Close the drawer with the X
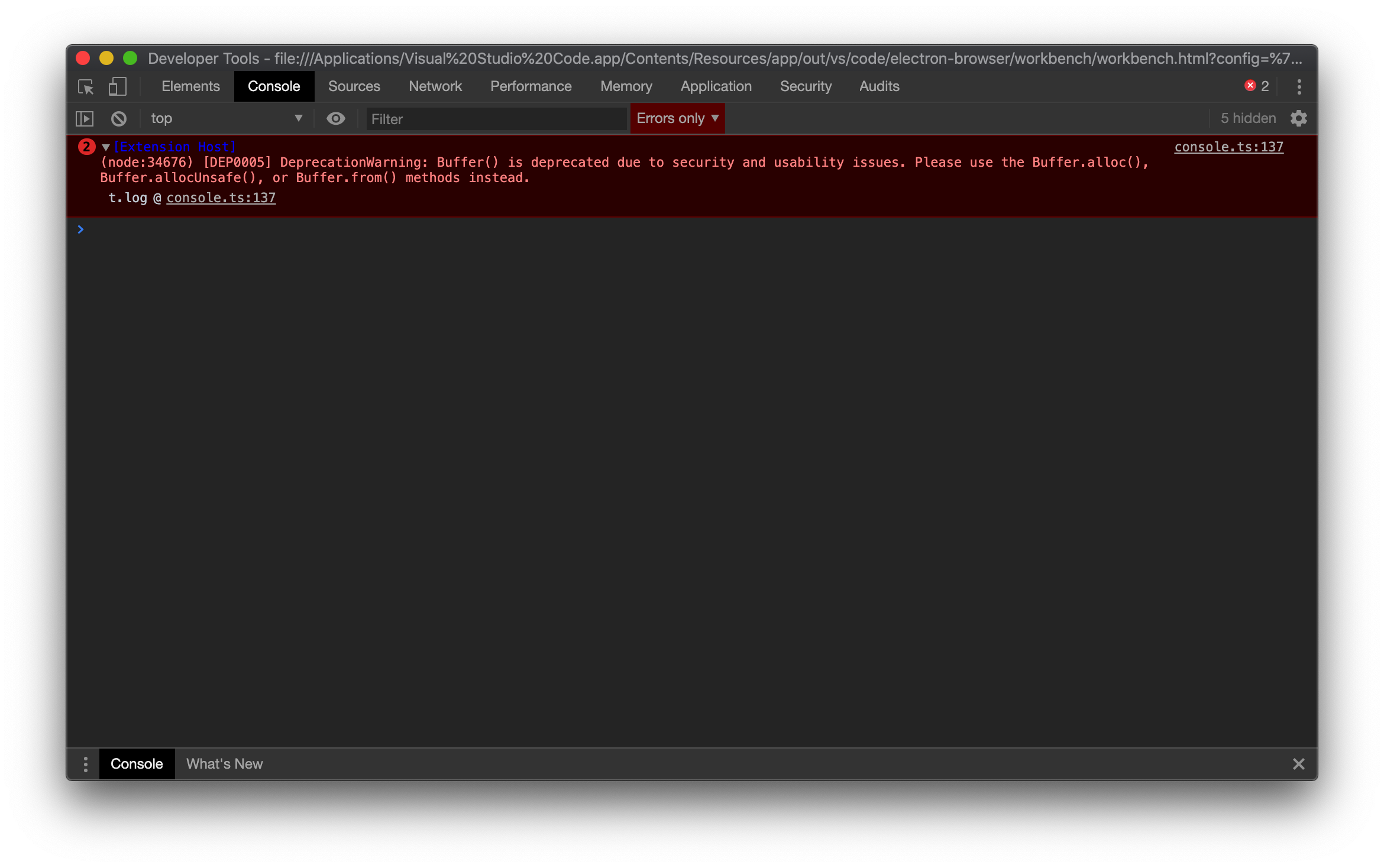 pos(1298,763)
